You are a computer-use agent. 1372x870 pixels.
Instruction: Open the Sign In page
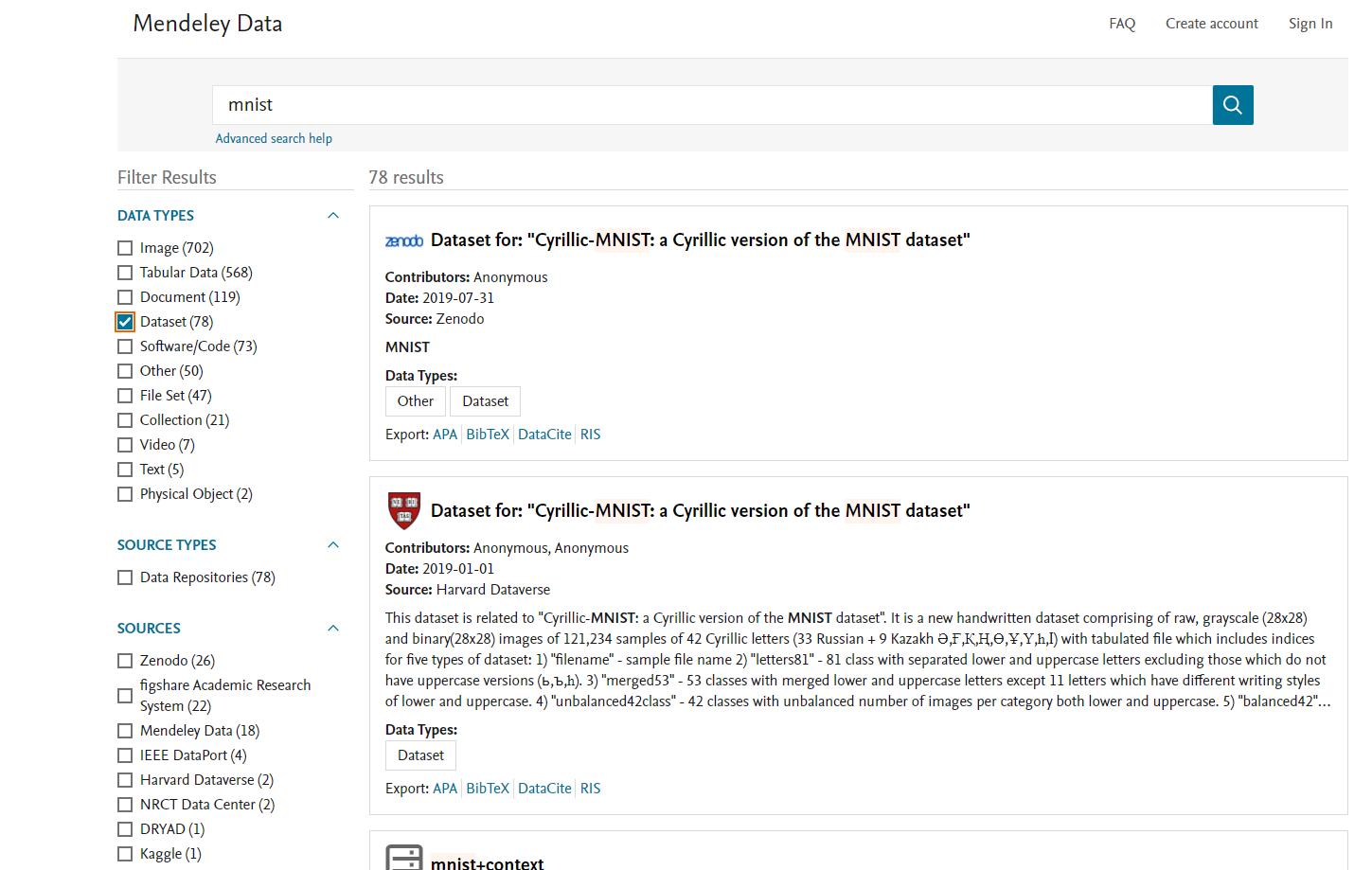(x=1310, y=24)
